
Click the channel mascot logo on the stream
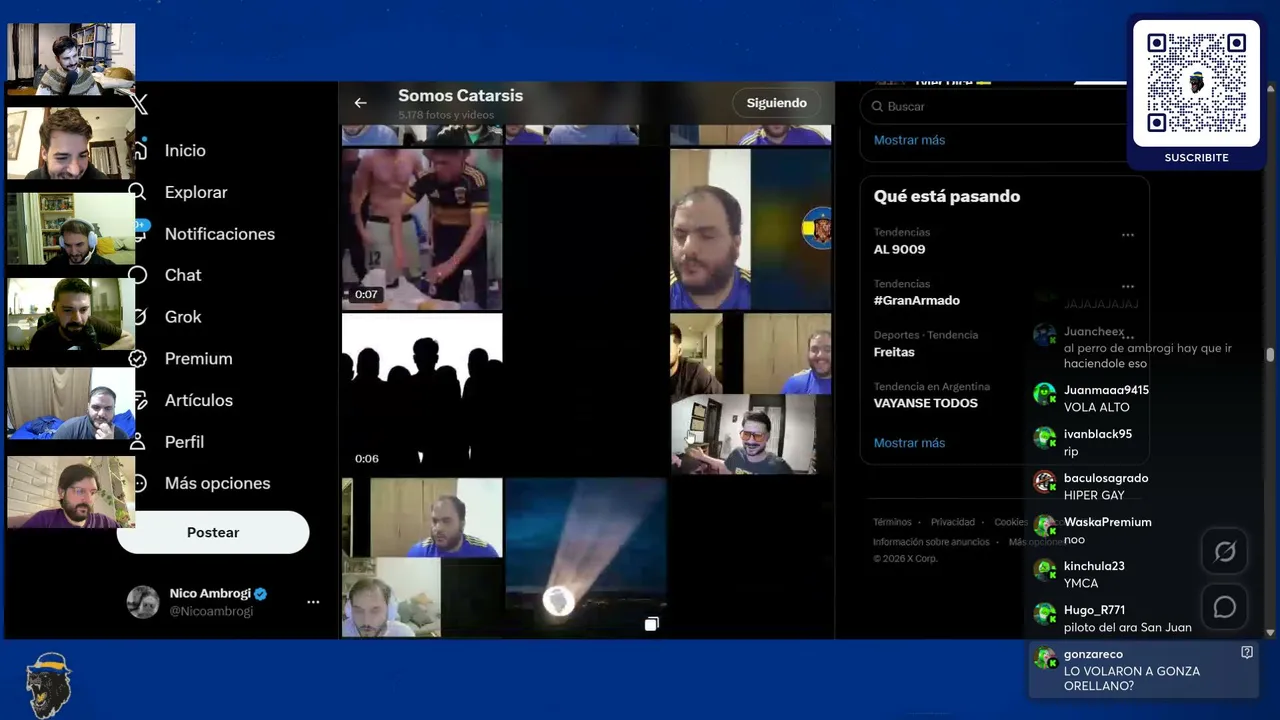click(47, 684)
